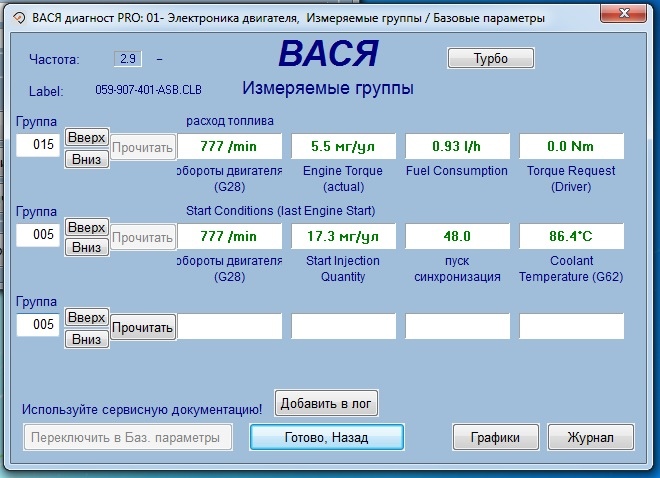Click the 777 /min value in group 015
660x478 pixels.
point(229,146)
